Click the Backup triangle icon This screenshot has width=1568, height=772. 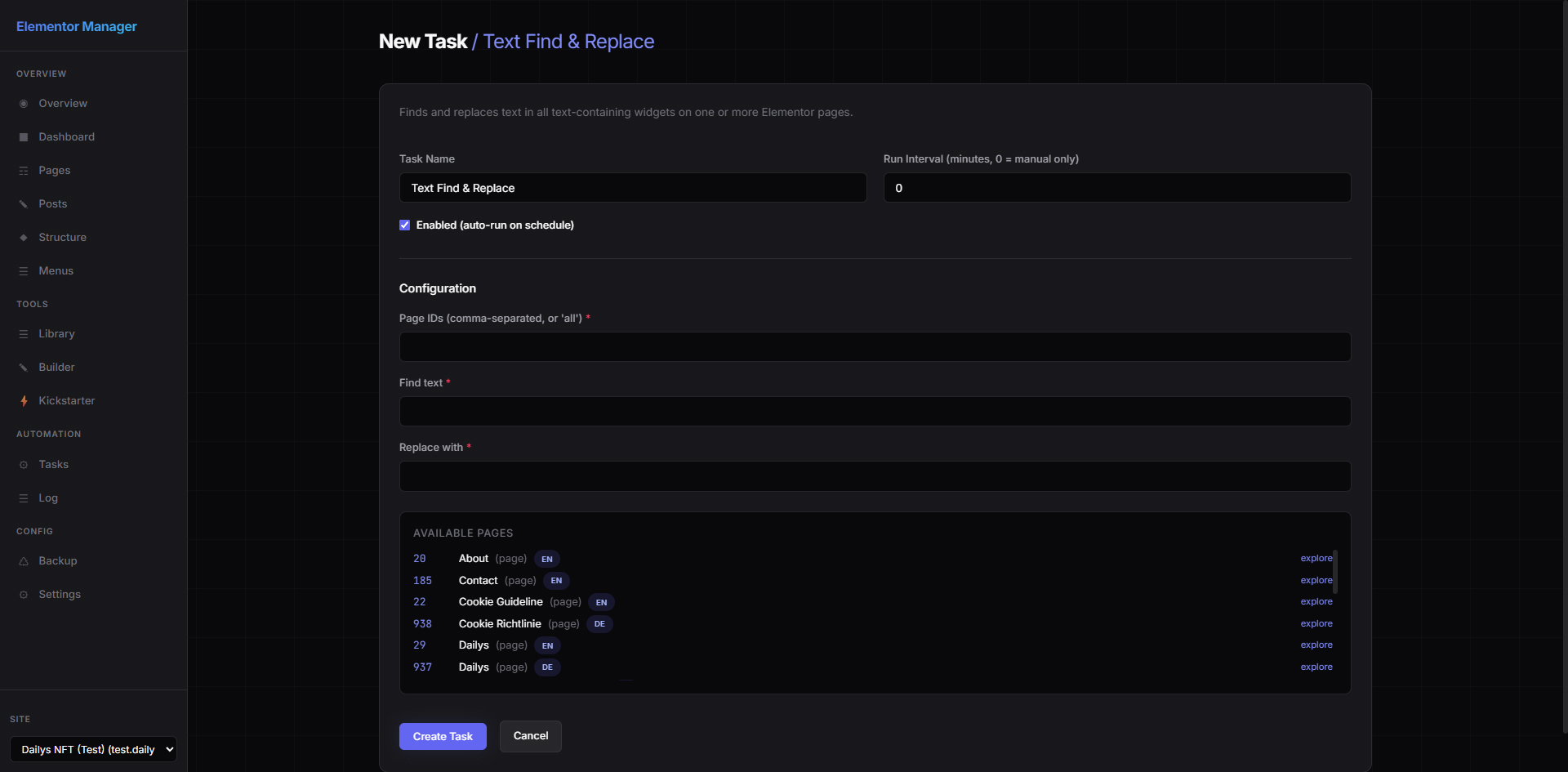click(24, 561)
